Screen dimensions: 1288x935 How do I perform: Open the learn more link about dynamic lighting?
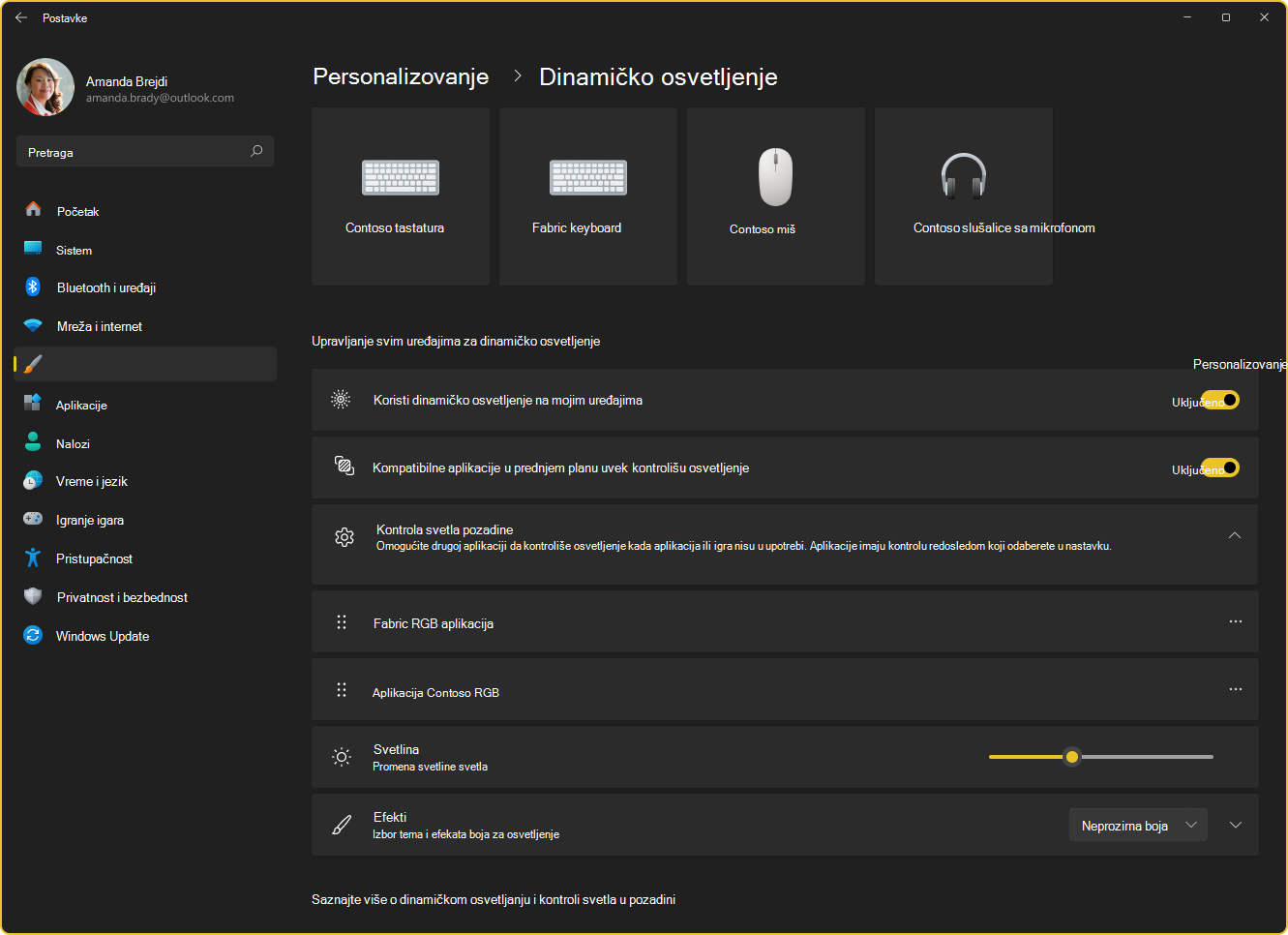pos(494,899)
